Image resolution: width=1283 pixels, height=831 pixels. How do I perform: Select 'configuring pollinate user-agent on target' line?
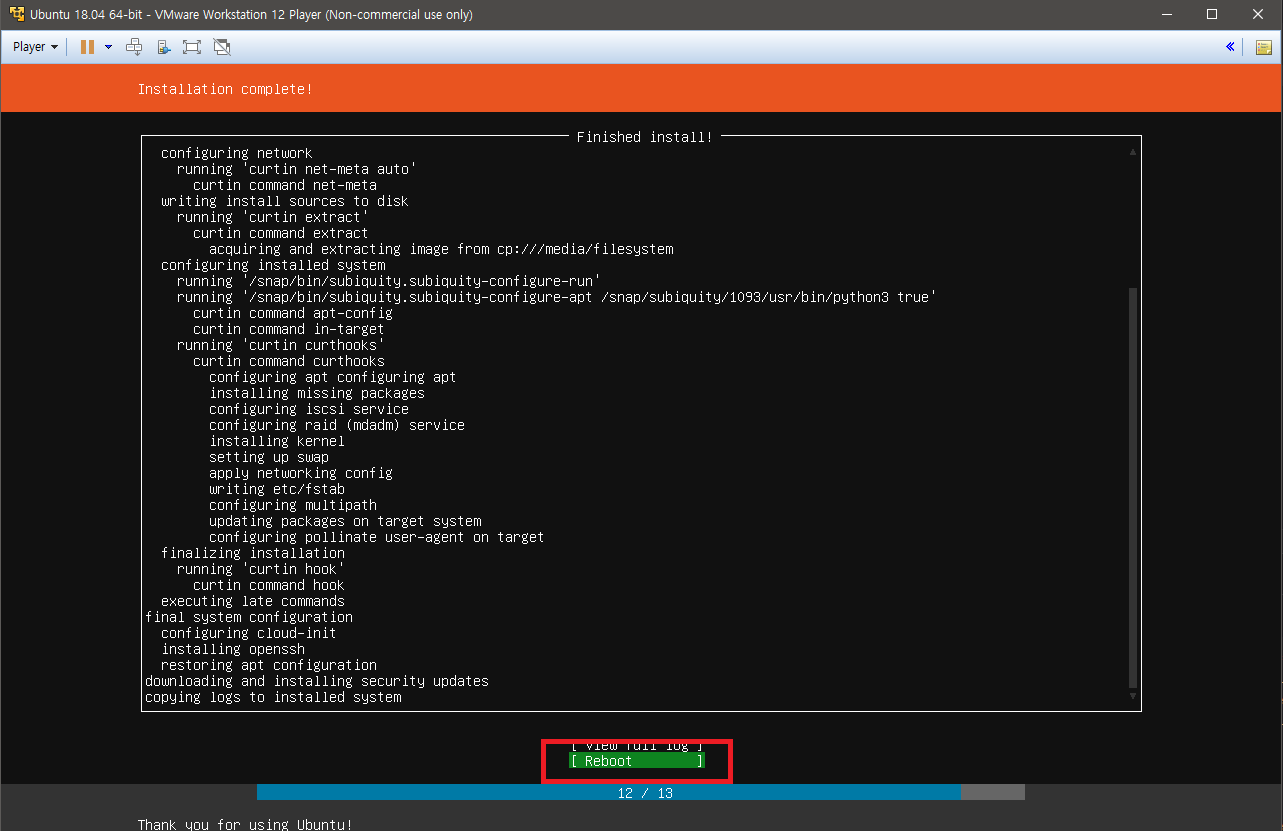pos(377,537)
